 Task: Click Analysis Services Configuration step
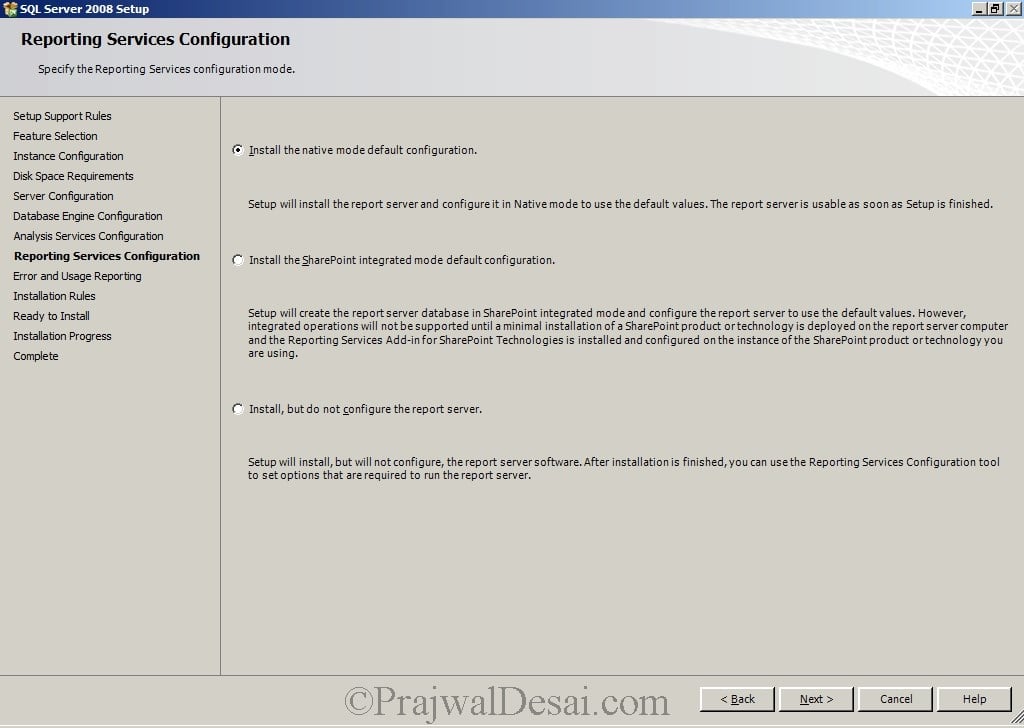click(x=88, y=236)
